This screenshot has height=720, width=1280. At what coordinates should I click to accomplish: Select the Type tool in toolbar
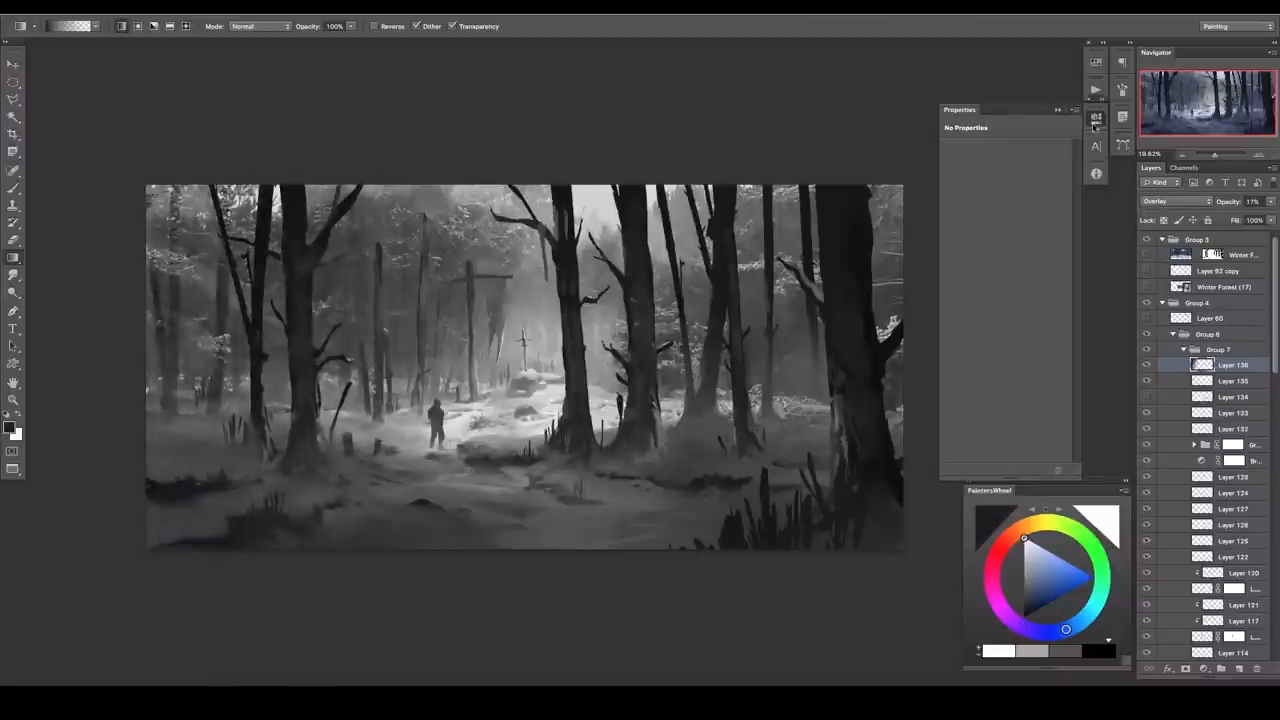pos(13,329)
